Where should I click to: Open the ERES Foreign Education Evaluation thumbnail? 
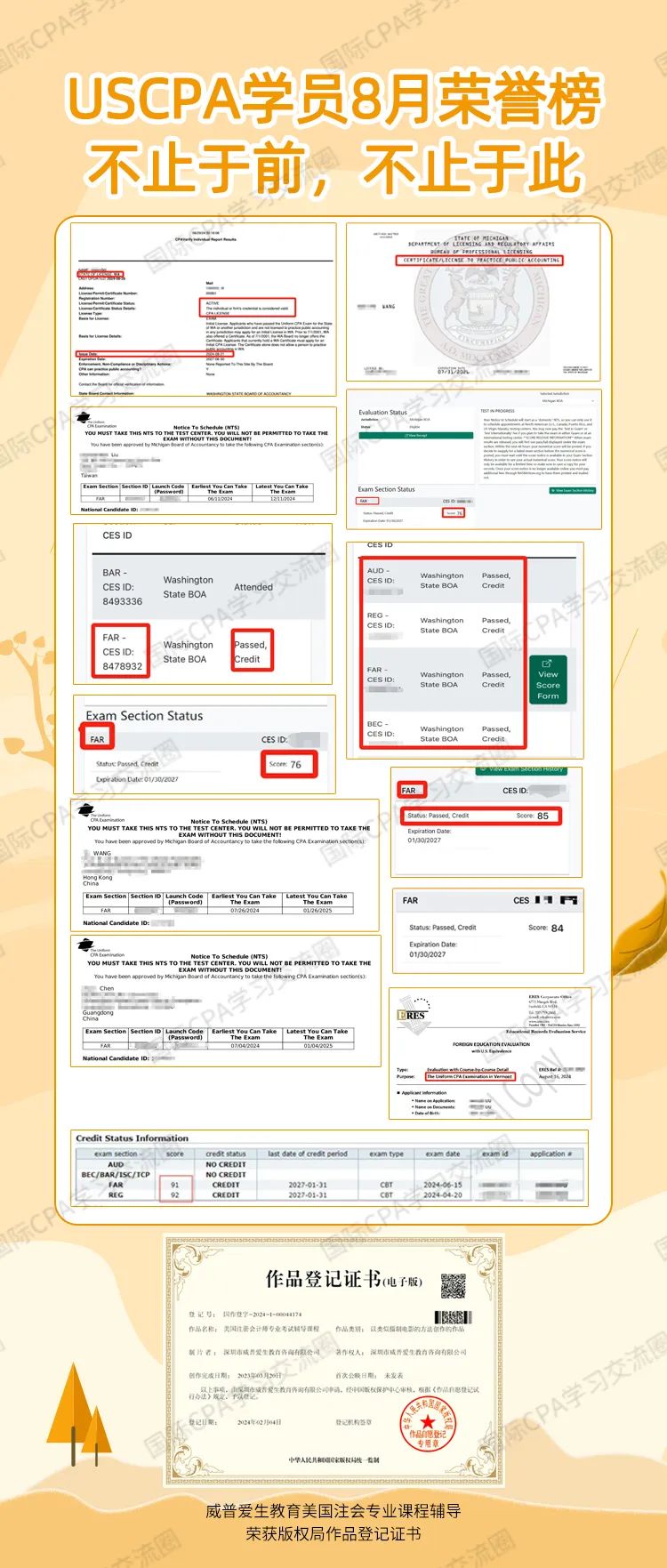[490, 1052]
